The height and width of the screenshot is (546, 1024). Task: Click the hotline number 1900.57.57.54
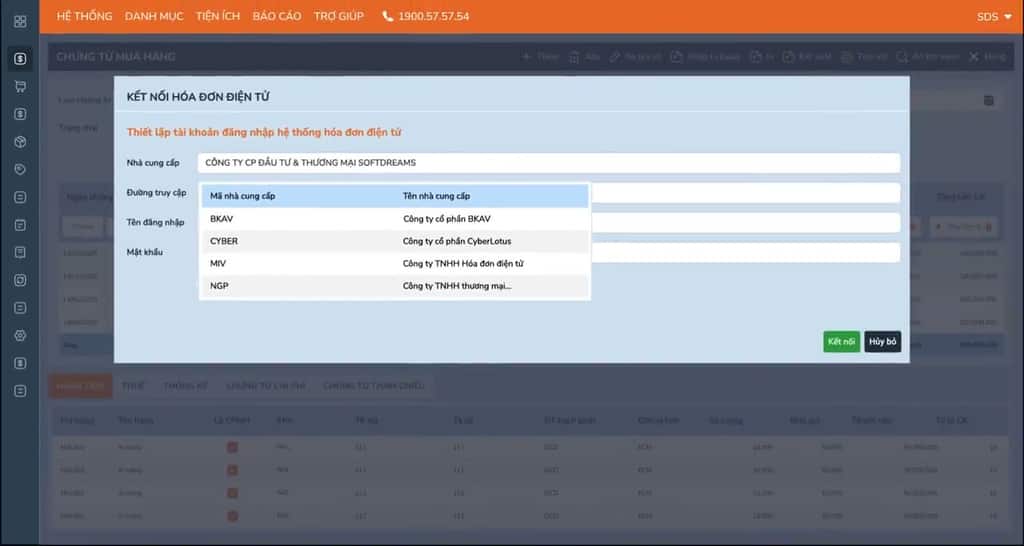click(434, 16)
